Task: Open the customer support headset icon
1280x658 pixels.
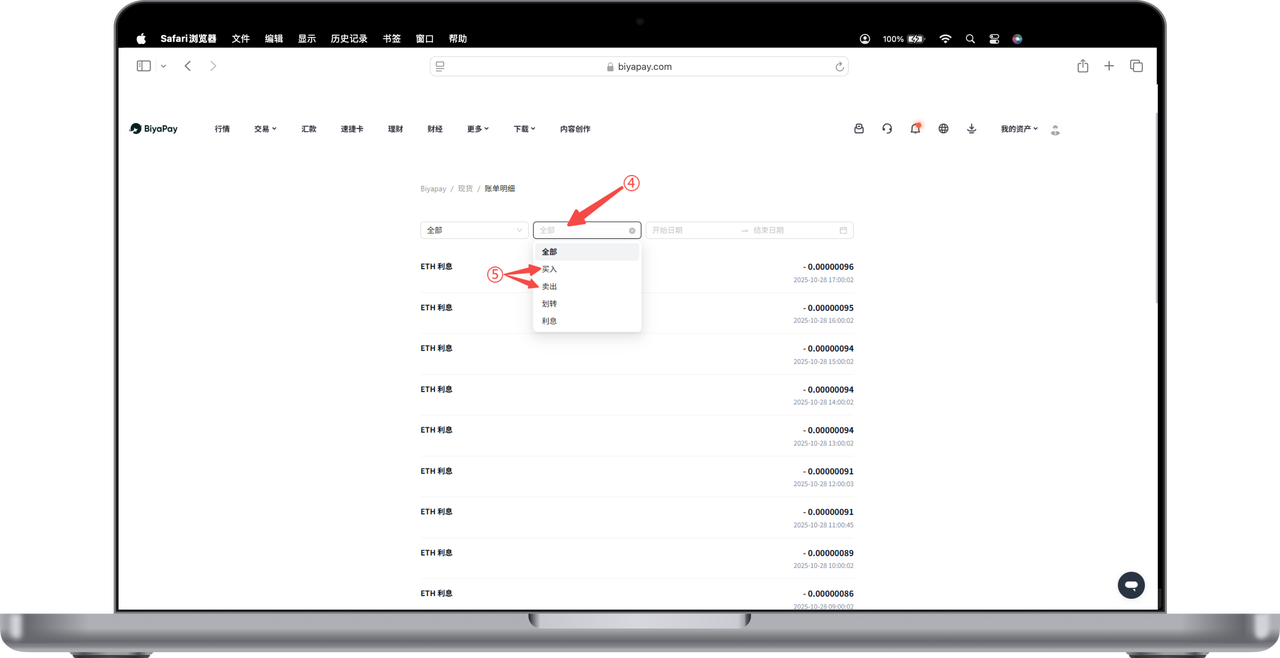Action: point(887,129)
